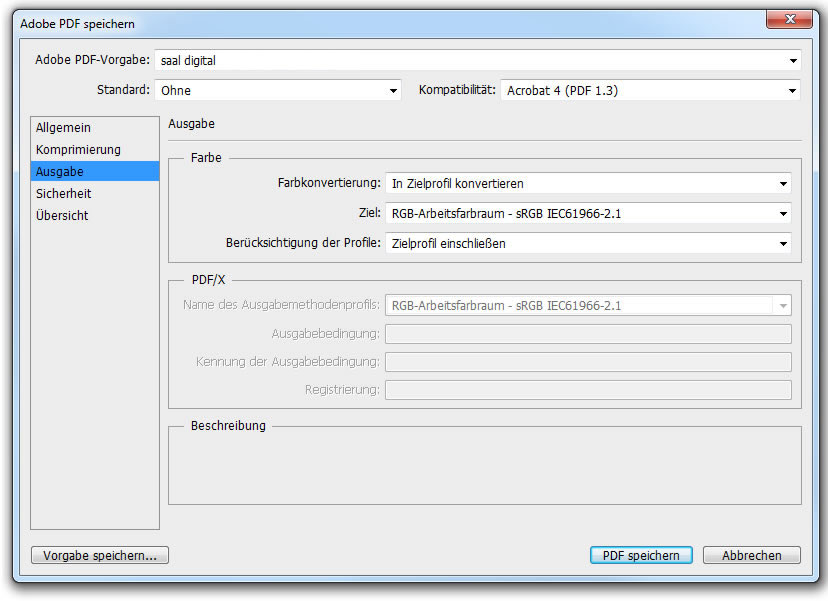
Task: Click the Ausgabebedingung text field
Action: click(x=588, y=334)
